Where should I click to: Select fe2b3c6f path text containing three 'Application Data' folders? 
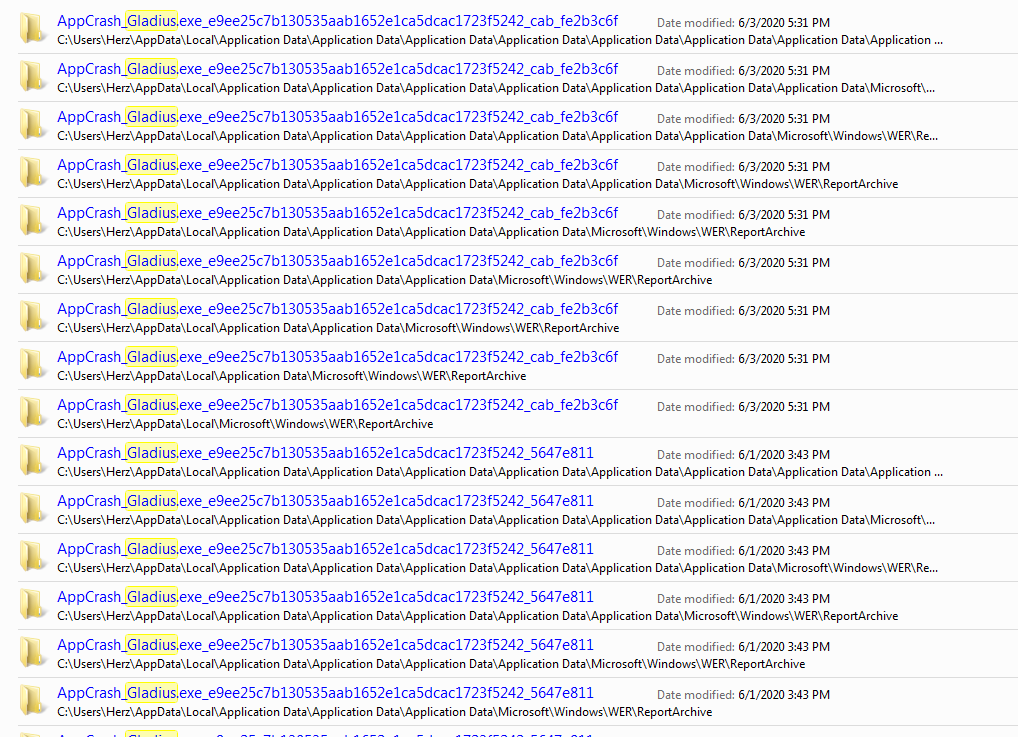point(384,281)
